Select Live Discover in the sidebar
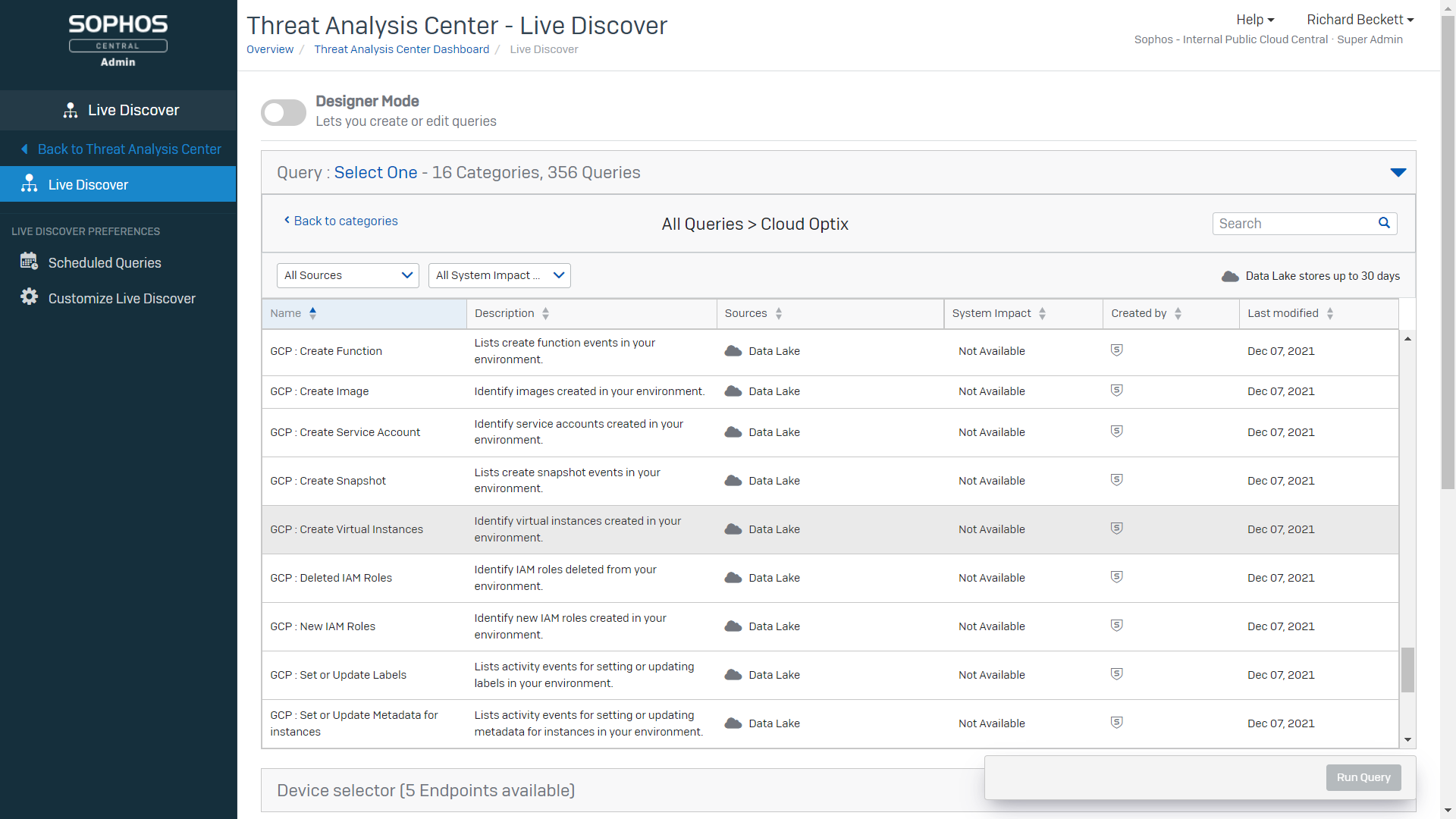The image size is (1456, 819). click(x=88, y=184)
